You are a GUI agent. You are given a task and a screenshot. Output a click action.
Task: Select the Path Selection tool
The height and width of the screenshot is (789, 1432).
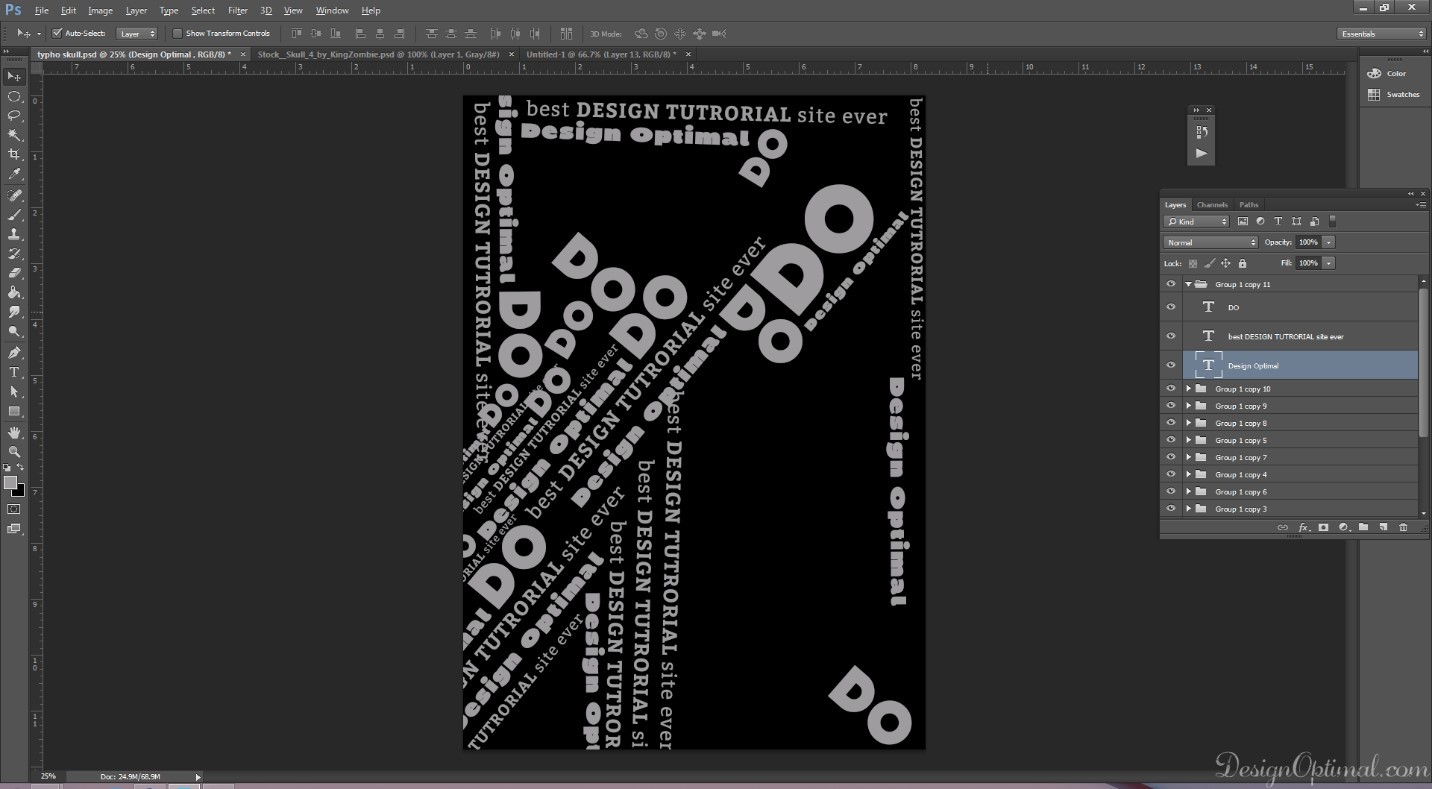14,392
